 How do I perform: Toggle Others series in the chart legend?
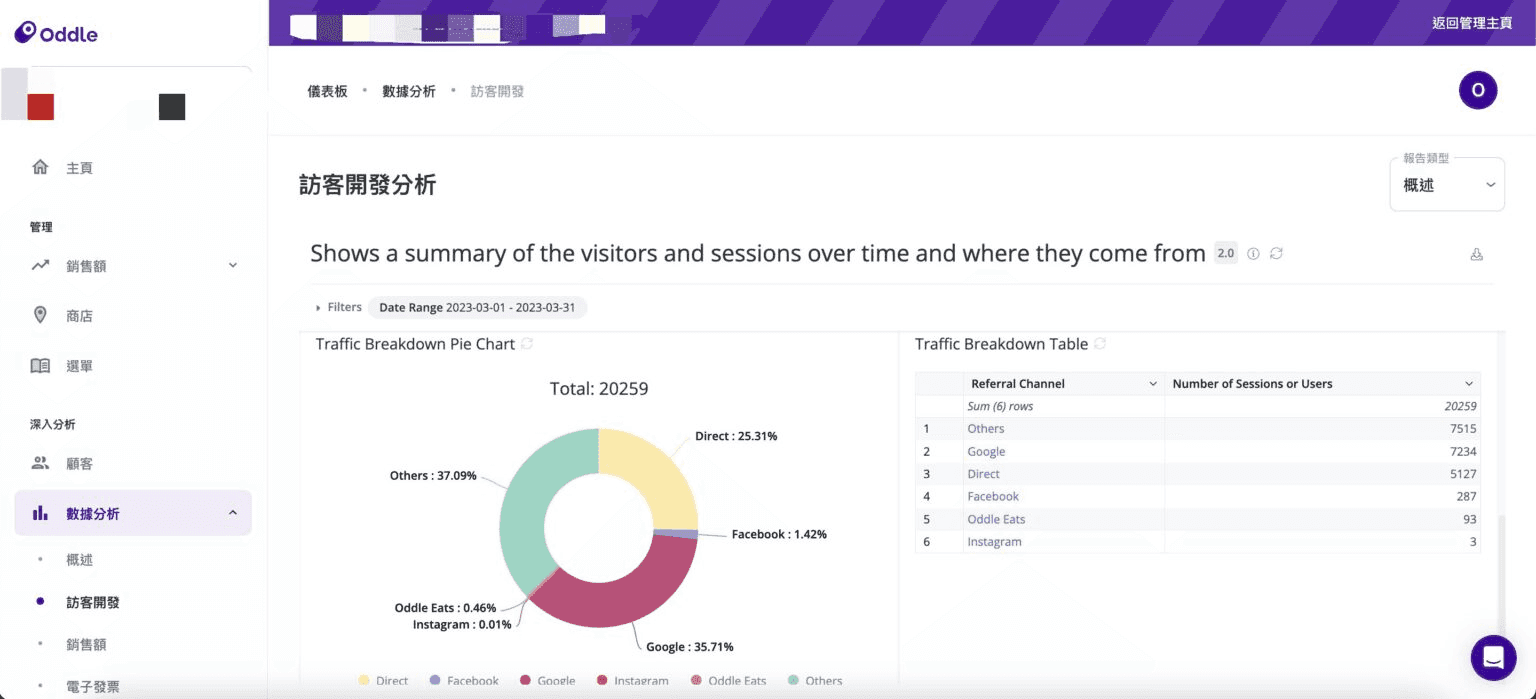[x=814, y=681]
